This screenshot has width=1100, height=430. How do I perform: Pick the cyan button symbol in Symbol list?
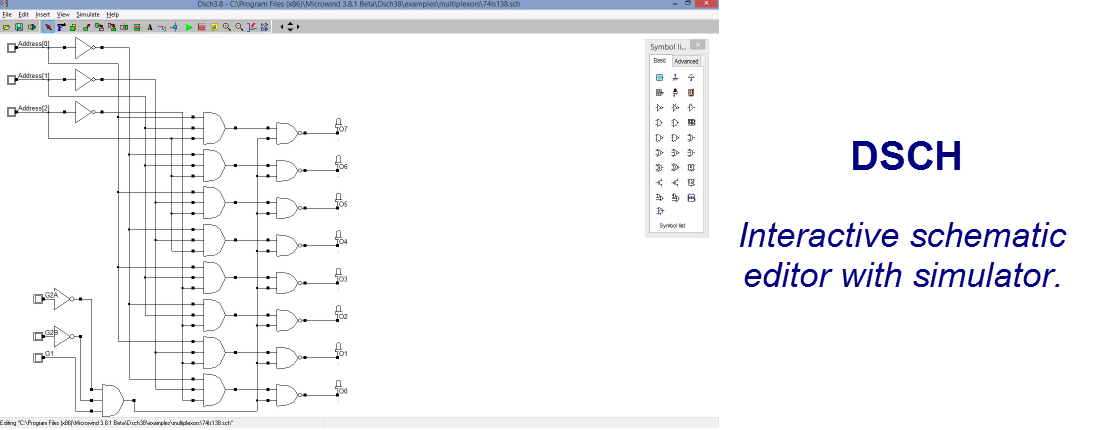click(x=659, y=78)
